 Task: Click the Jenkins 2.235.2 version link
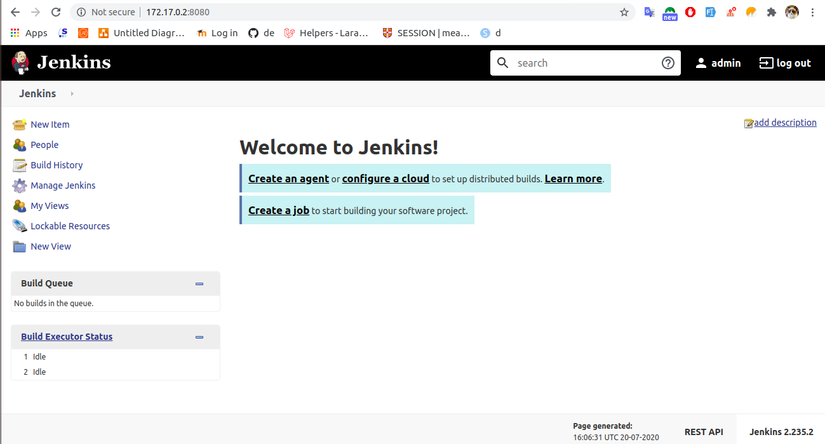coord(781,432)
